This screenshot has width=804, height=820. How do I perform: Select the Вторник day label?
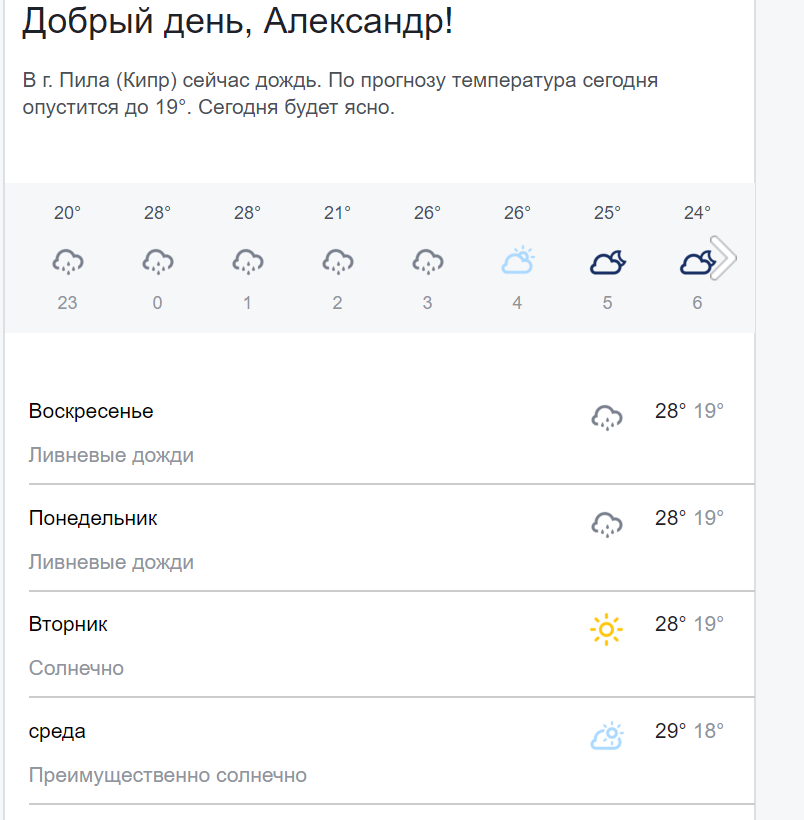pyautogui.click(x=68, y=624)
